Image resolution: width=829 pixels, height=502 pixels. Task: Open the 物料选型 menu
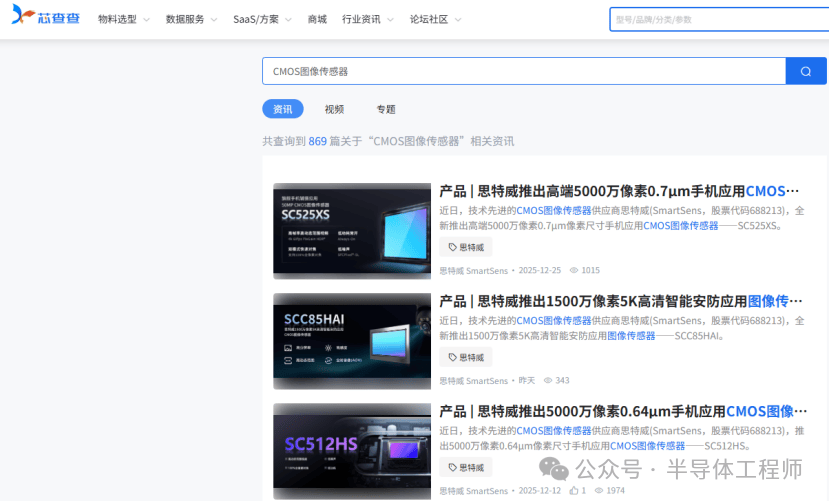pyautogui.click(x=117, y=20)
